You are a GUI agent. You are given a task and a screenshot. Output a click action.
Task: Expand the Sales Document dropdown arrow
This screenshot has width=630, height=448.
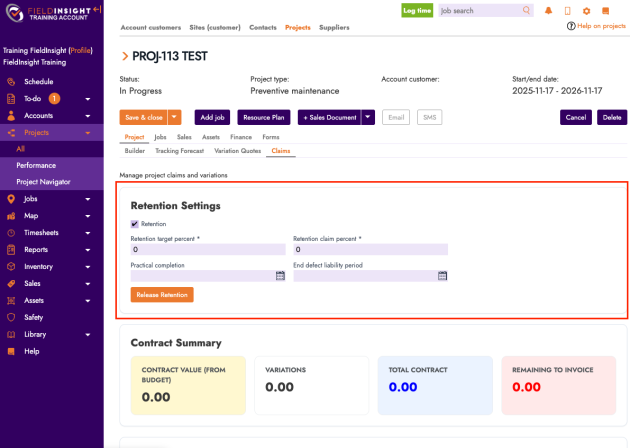(368, 117)
